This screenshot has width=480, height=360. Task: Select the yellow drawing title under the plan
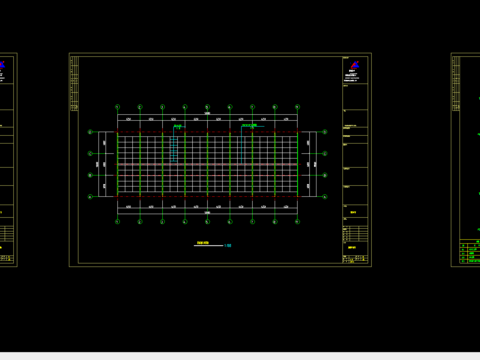tap(203, 243)
